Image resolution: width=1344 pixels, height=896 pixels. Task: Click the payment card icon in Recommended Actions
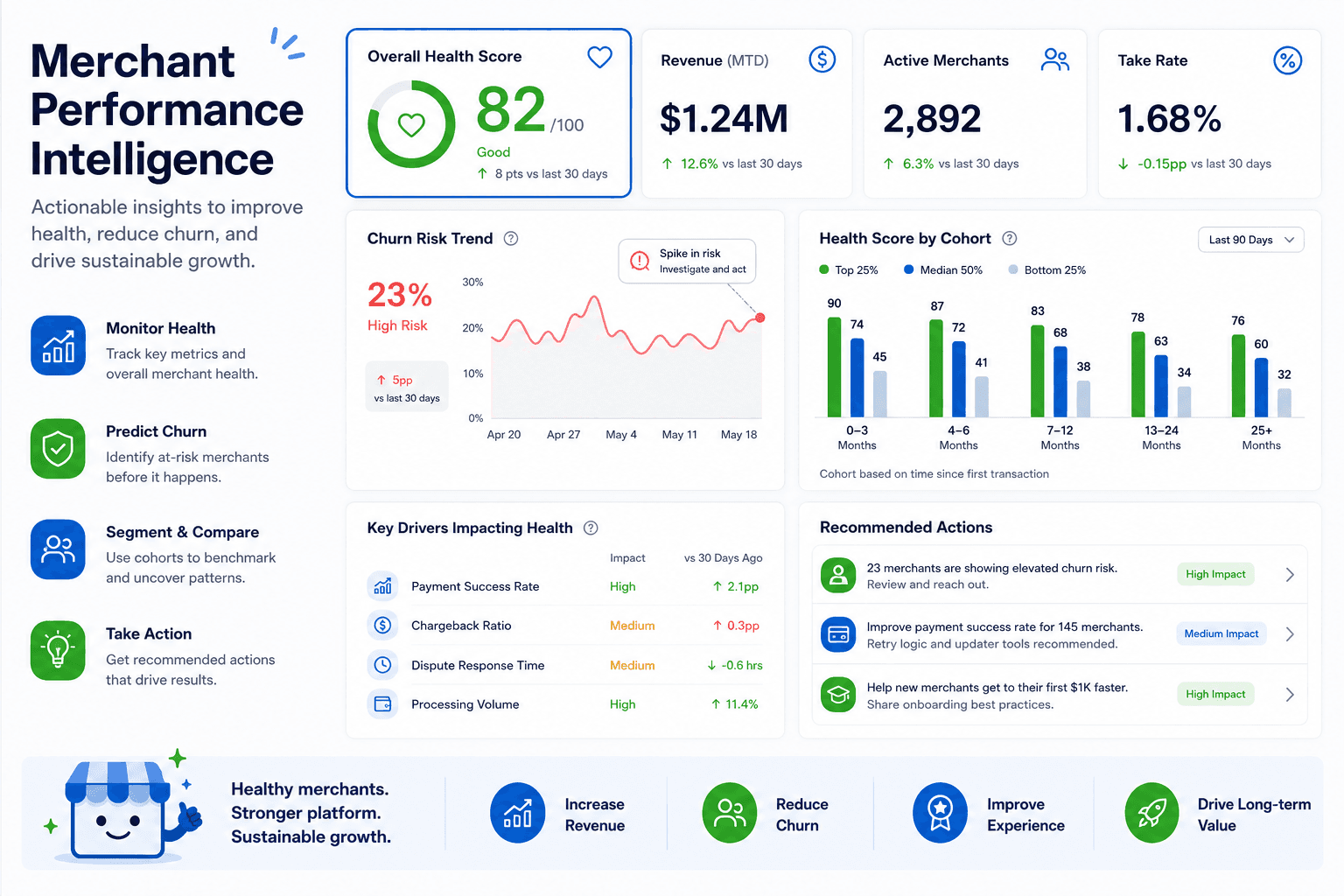click(838, 634)
